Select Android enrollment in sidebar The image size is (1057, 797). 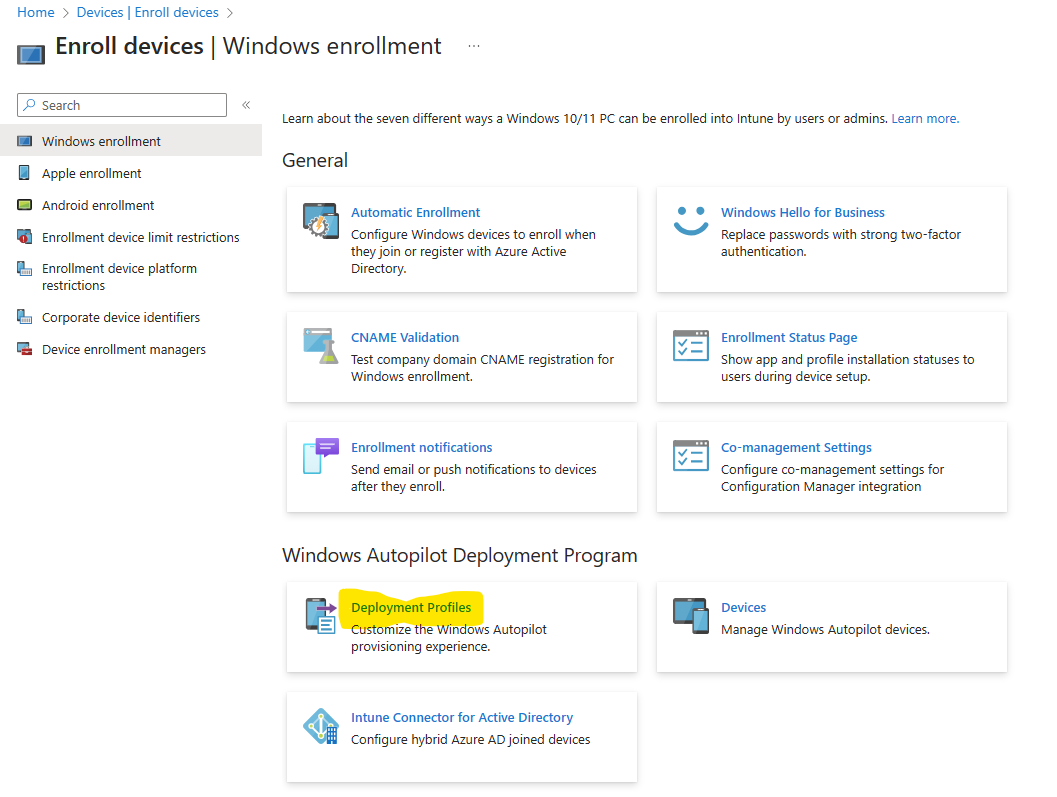(x=131, y=205)
